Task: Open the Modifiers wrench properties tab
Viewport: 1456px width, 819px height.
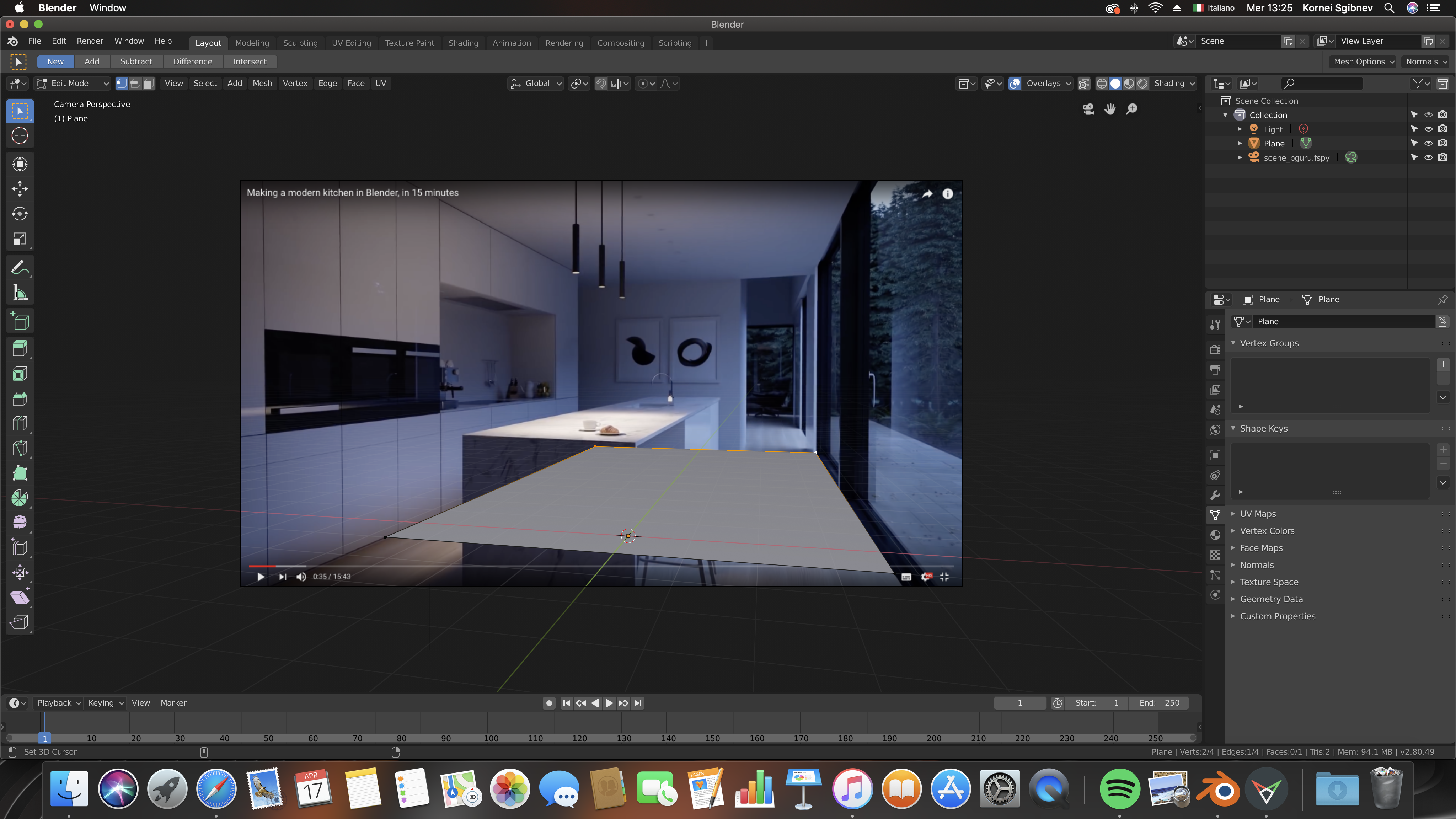Action: (1215, 495)
